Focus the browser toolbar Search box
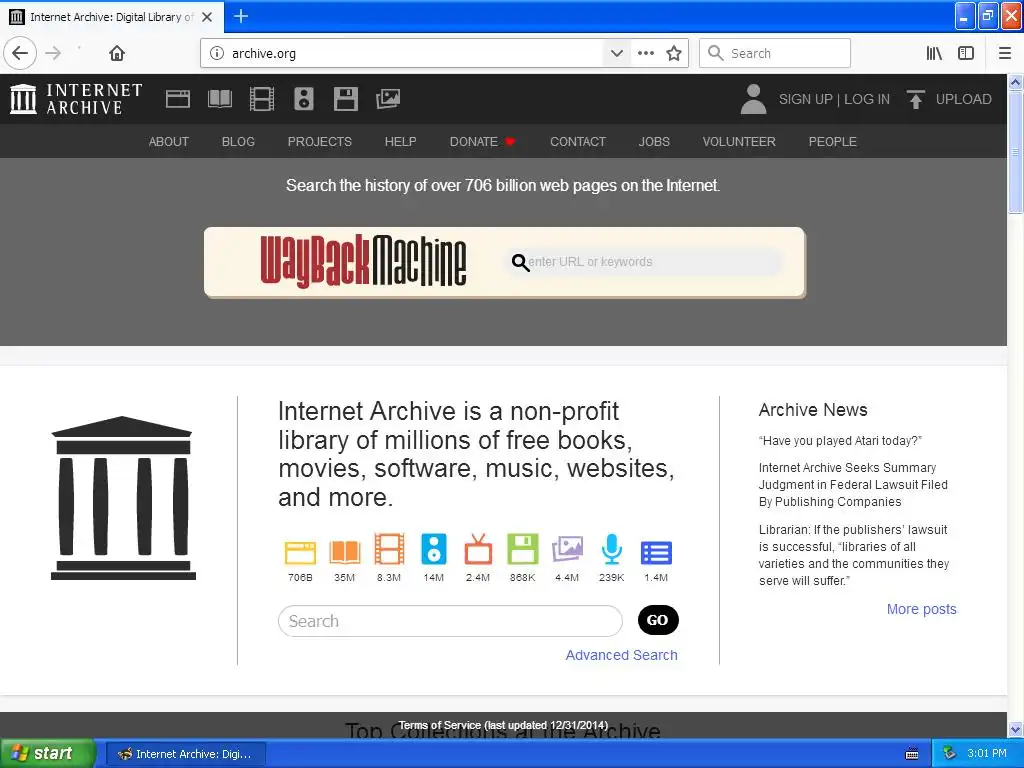The image size is (1024, 768). pos(775,53)
